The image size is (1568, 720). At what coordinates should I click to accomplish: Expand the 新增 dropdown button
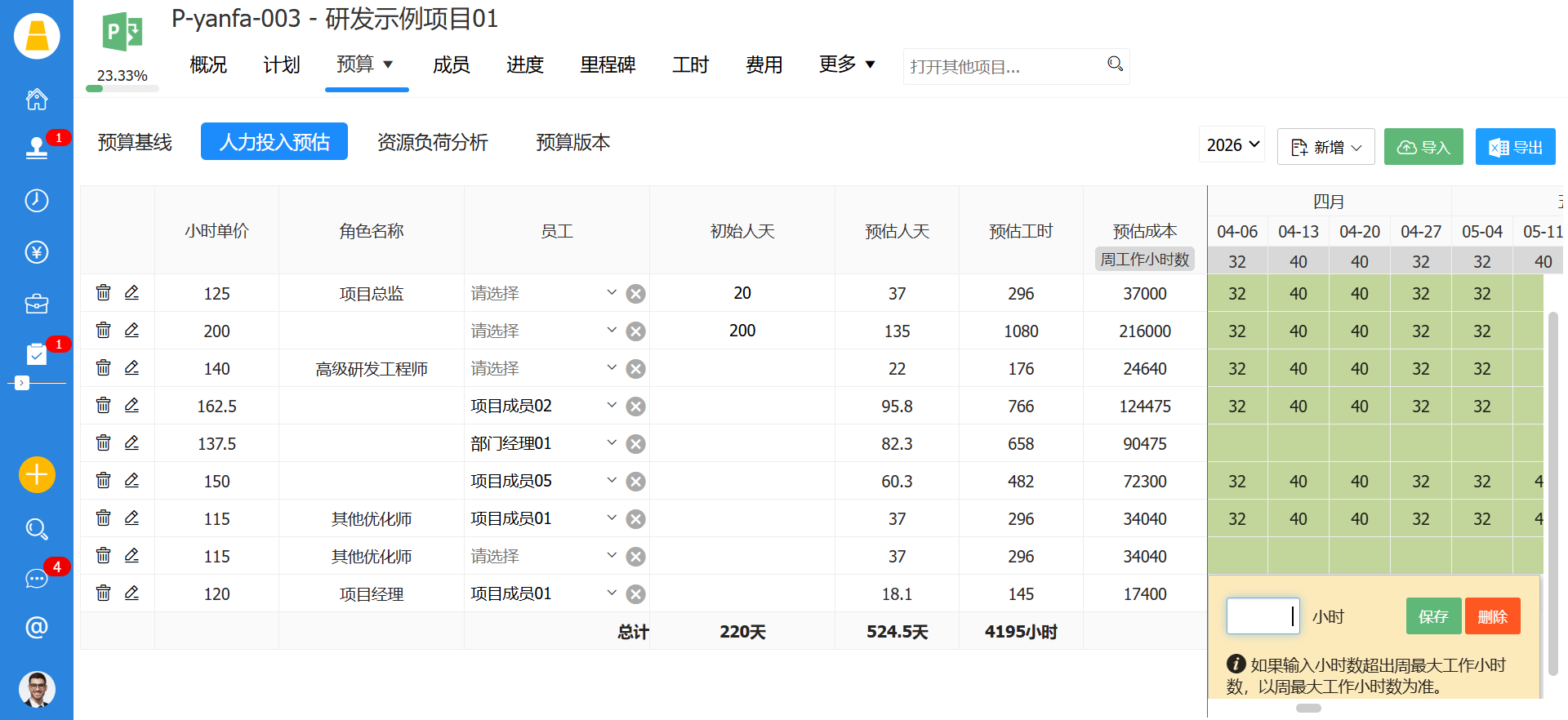[1325, 147]
